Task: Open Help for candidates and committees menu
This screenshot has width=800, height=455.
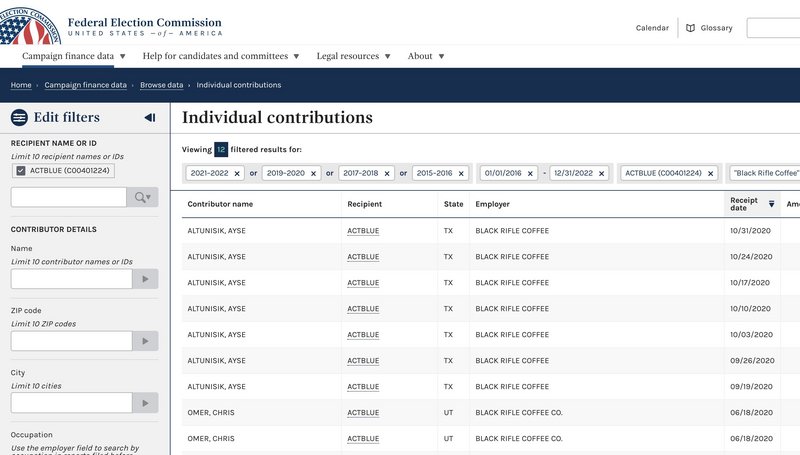Action: pos(220,56)
